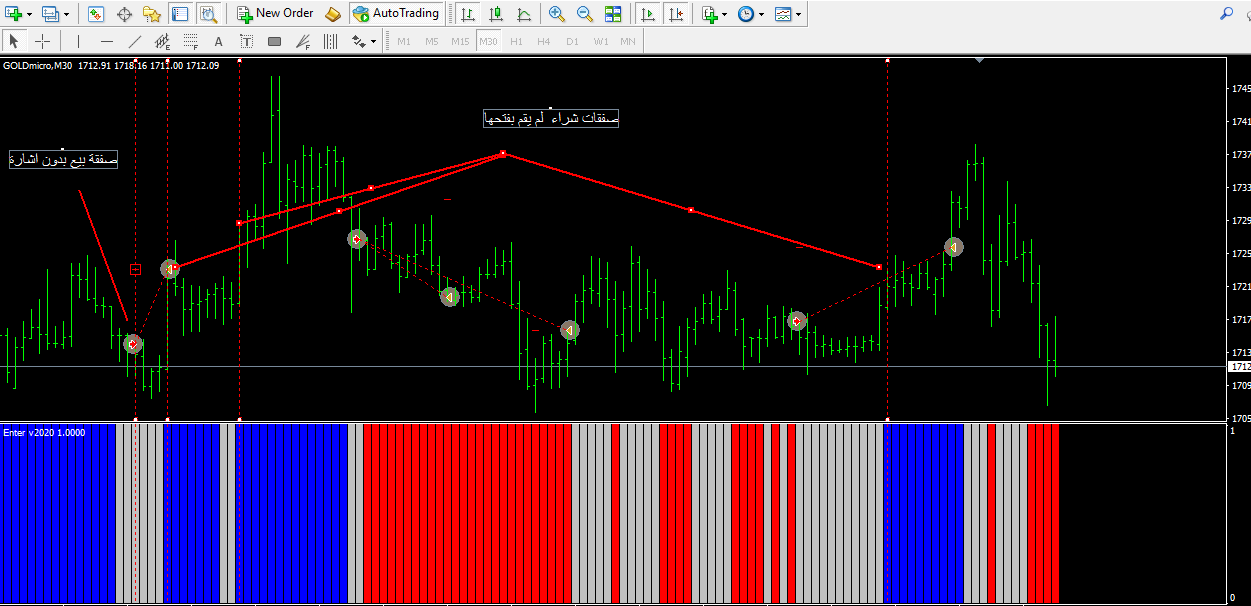The width and height of the screenshot is (1251, 606).
Task: Select the Crosshair cursor tool
Action: pyautogui.click(x=43, y=41)
